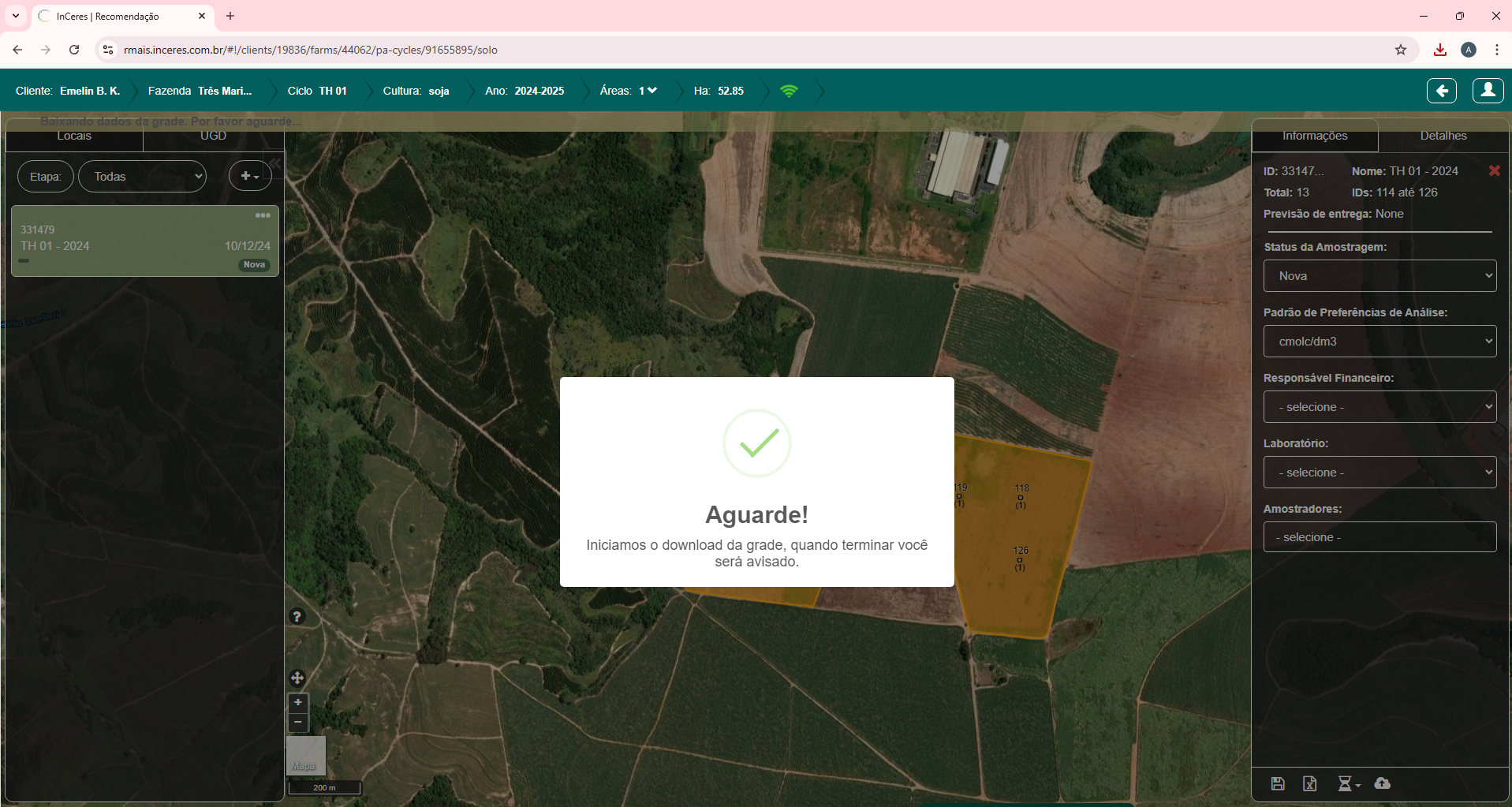Click the Amostradores selection field
Viewport: 1512px width, 807px height.
click(1379, 537)
